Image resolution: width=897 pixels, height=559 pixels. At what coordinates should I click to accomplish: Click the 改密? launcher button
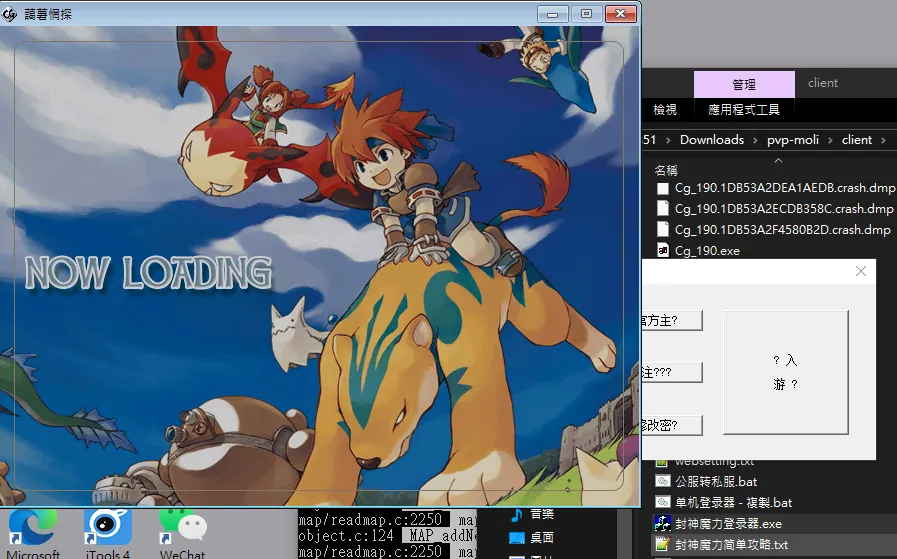(x=672, y=425)
